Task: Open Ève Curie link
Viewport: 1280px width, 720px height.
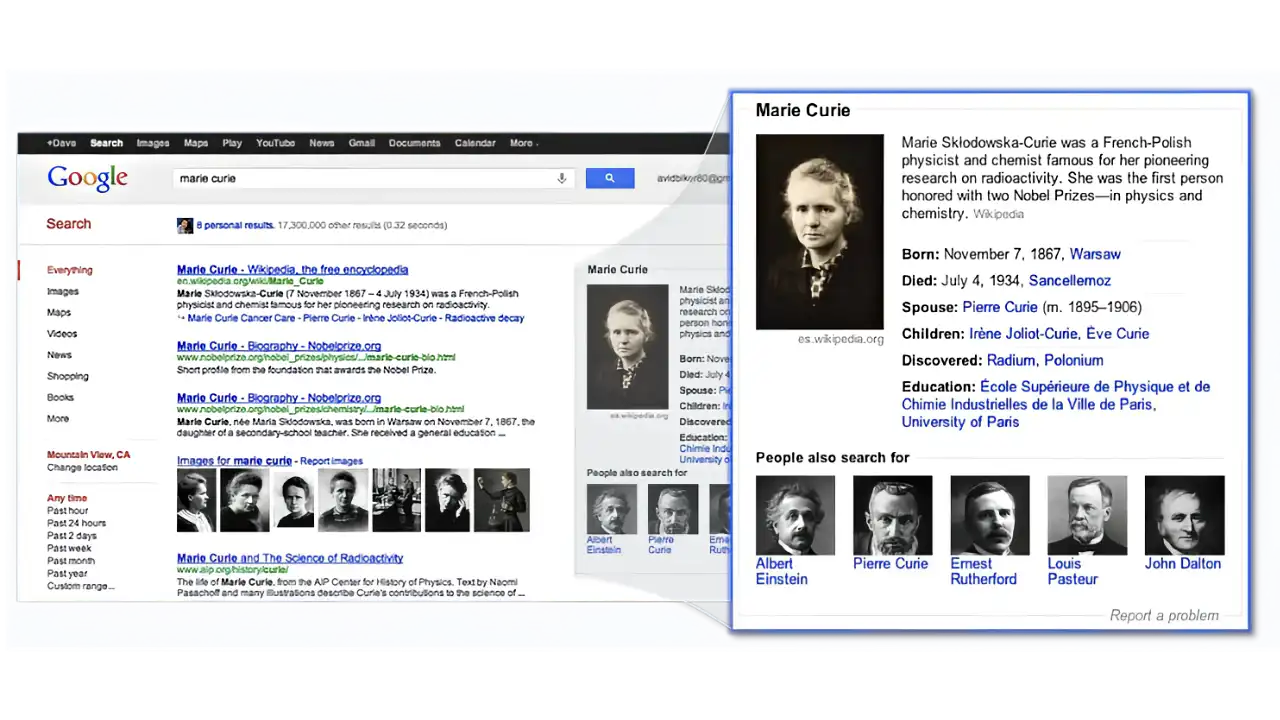Action: click(1118, 334)
